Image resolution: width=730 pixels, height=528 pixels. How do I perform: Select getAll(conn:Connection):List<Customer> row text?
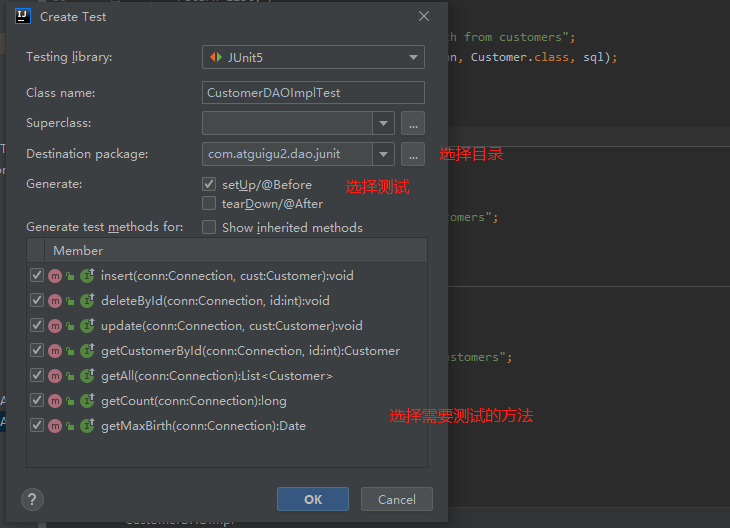click(217, 376)
